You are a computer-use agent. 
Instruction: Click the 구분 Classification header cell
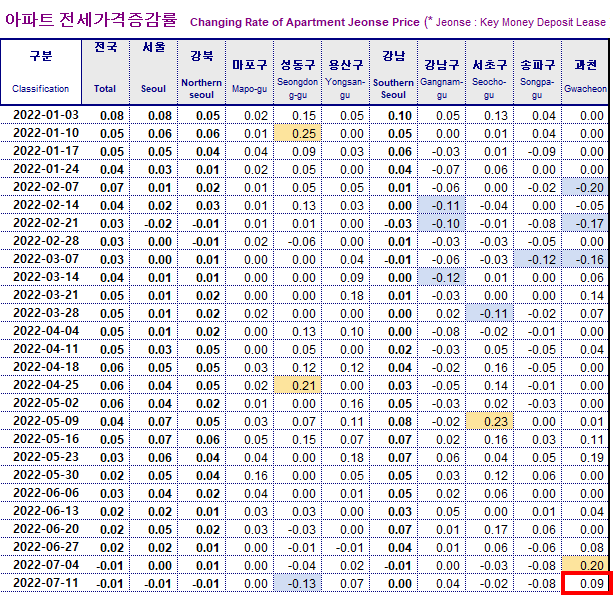point(41,72)
